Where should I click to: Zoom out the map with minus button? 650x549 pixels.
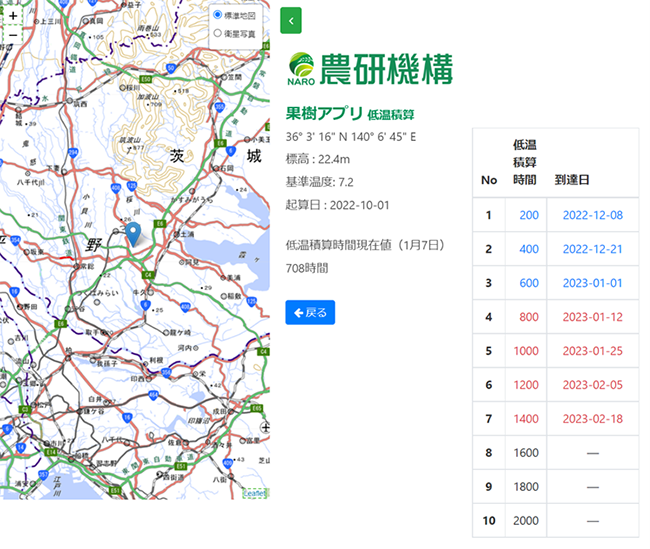13,35
